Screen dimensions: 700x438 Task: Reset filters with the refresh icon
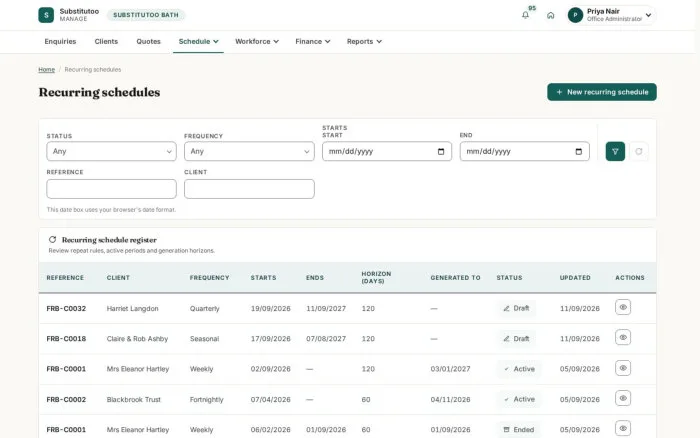coord(638,151)
